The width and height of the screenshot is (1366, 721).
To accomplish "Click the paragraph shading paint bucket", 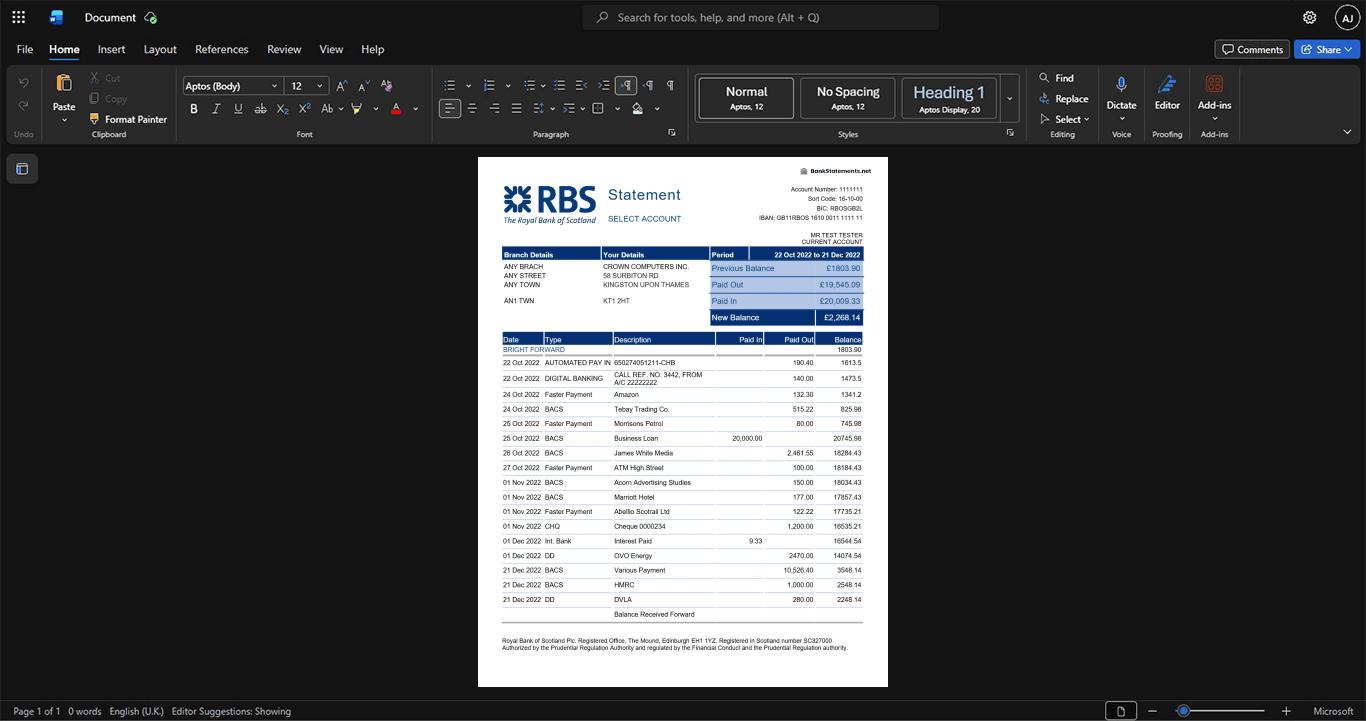I will 638,108.
